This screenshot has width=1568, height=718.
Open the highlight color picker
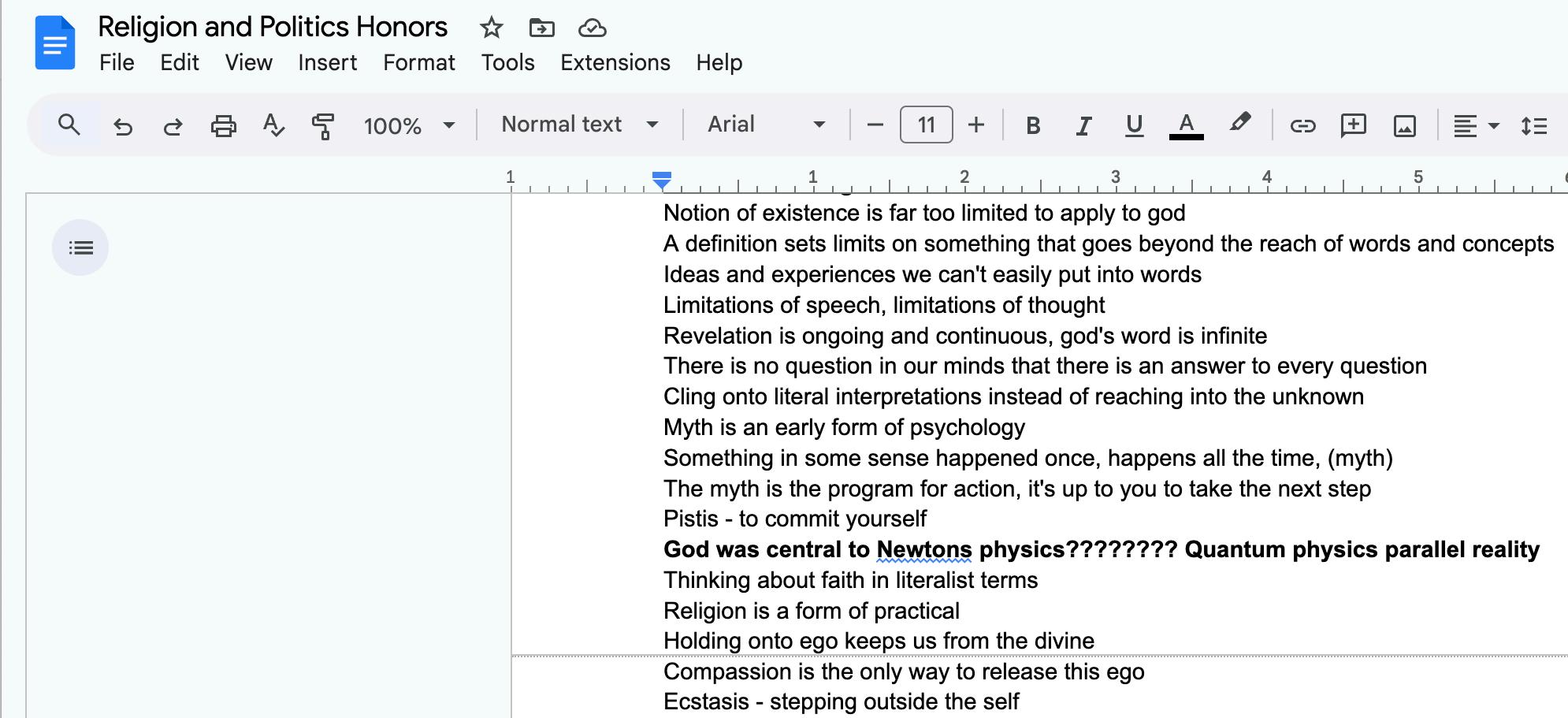click(1239, 124)
